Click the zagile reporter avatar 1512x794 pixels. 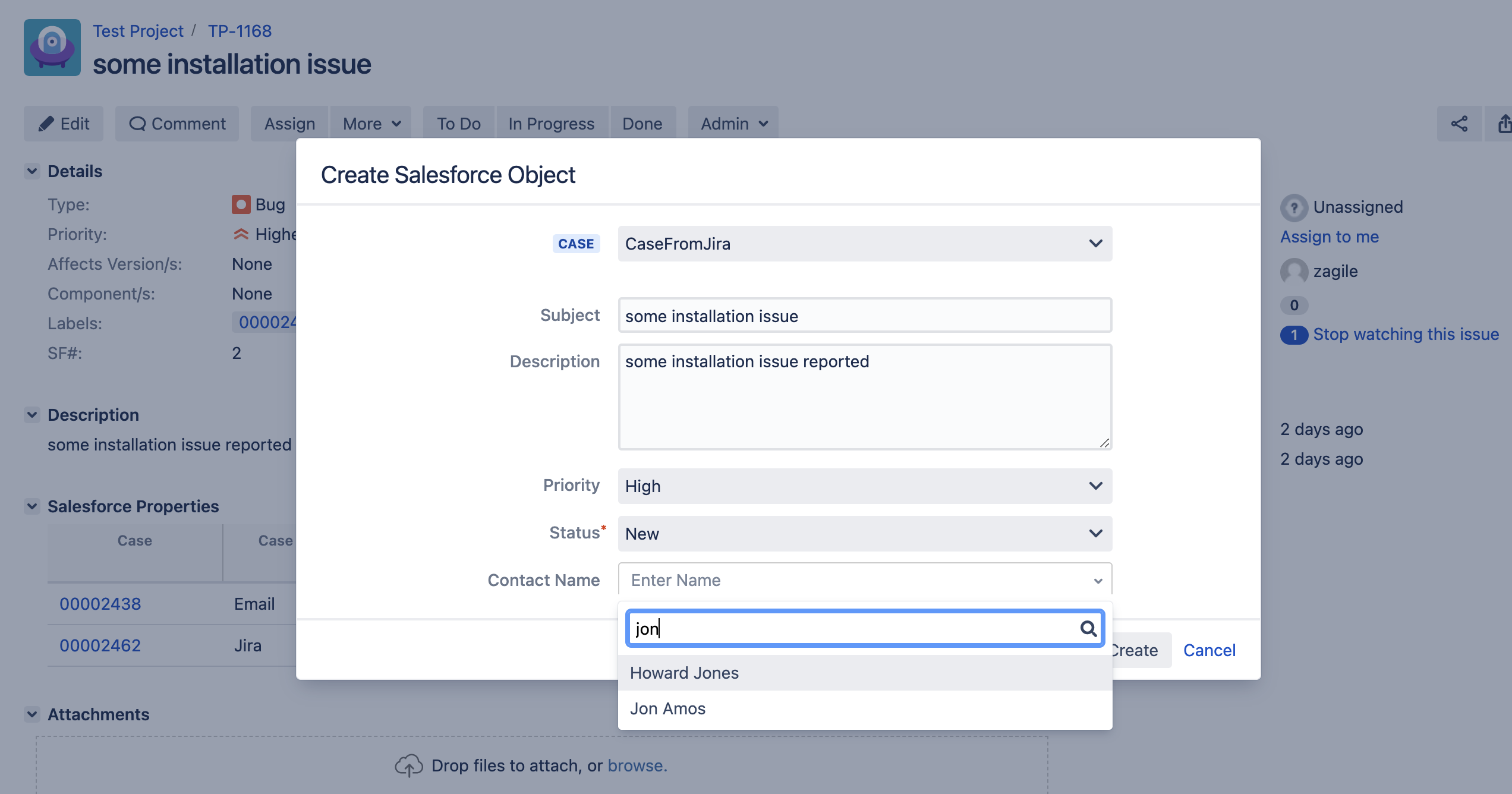click(1294, 272)
